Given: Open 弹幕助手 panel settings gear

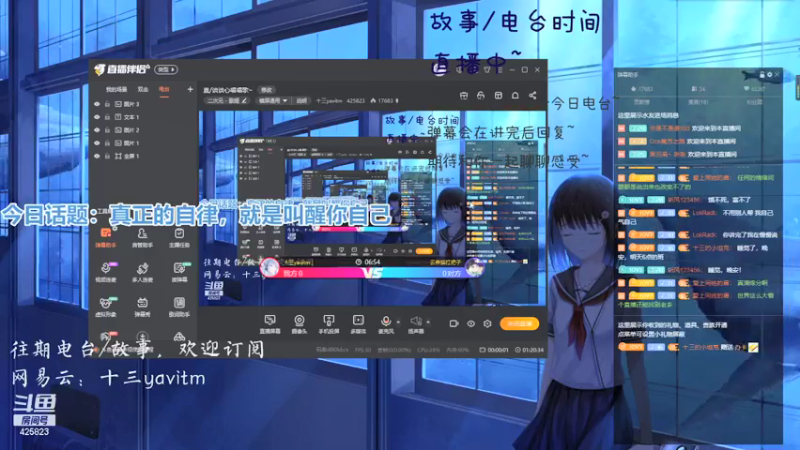Looking at the screenshot, I should click(769, 74).
